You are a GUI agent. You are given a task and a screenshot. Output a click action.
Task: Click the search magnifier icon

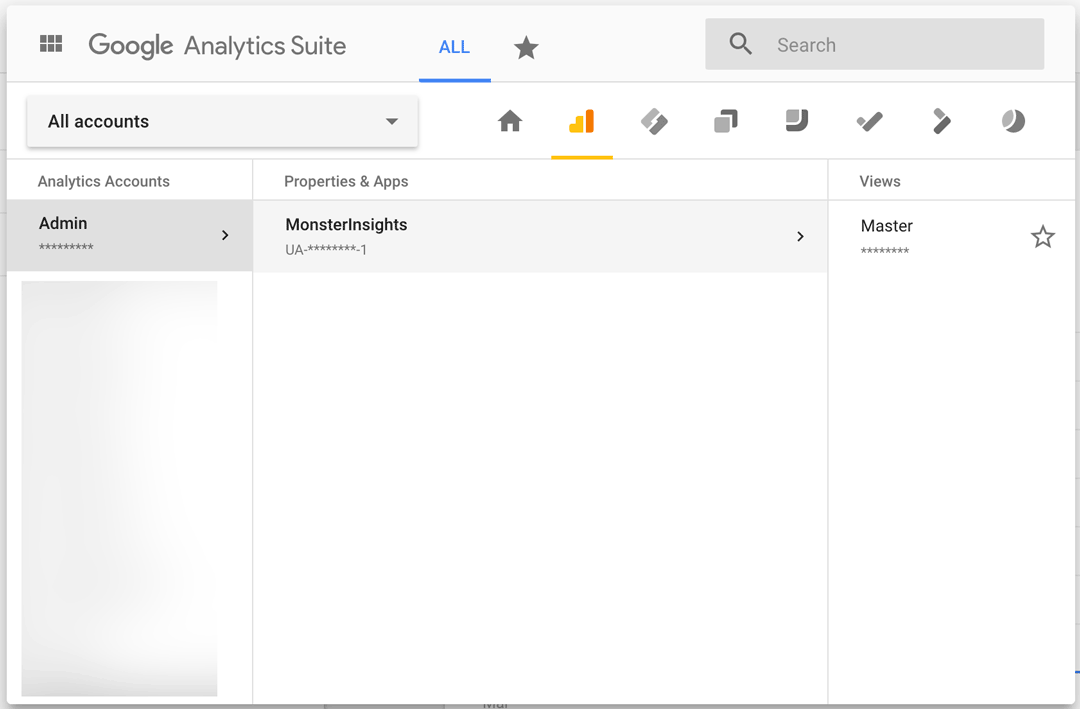[741, 44]
